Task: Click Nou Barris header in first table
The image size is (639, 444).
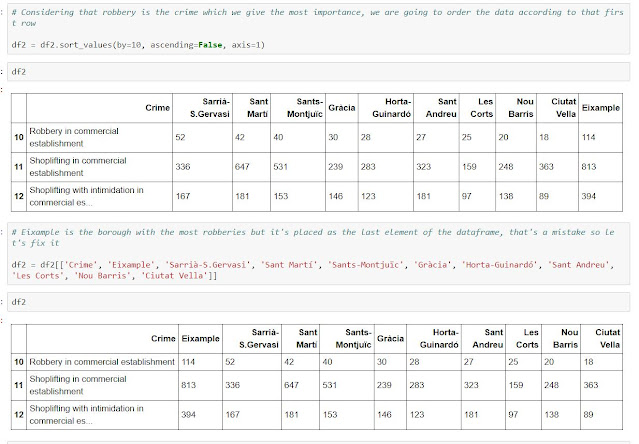Action: point(521,108)
